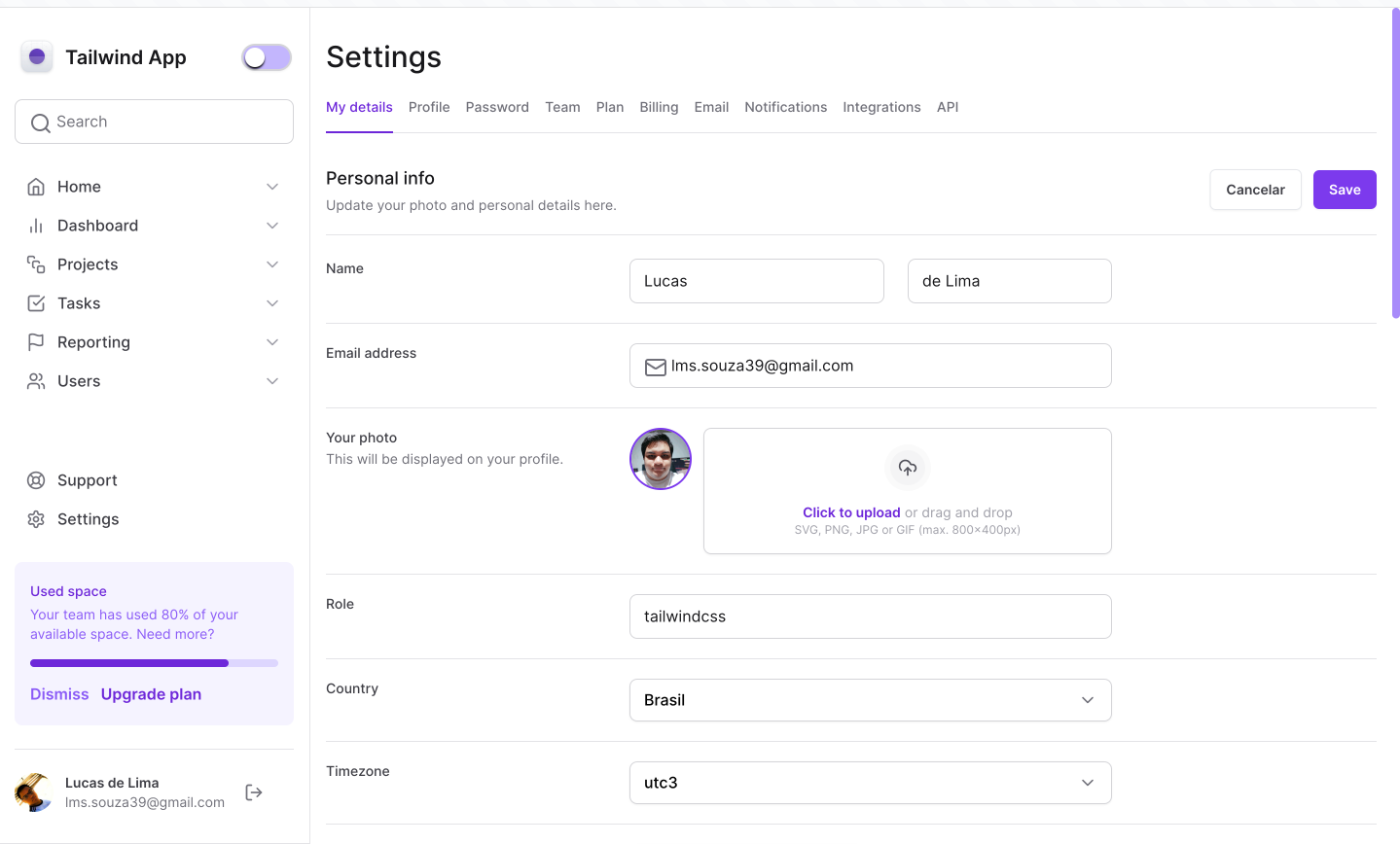Click the Tailwind App logo icon

pyautogui.click(x=37, y=57)
